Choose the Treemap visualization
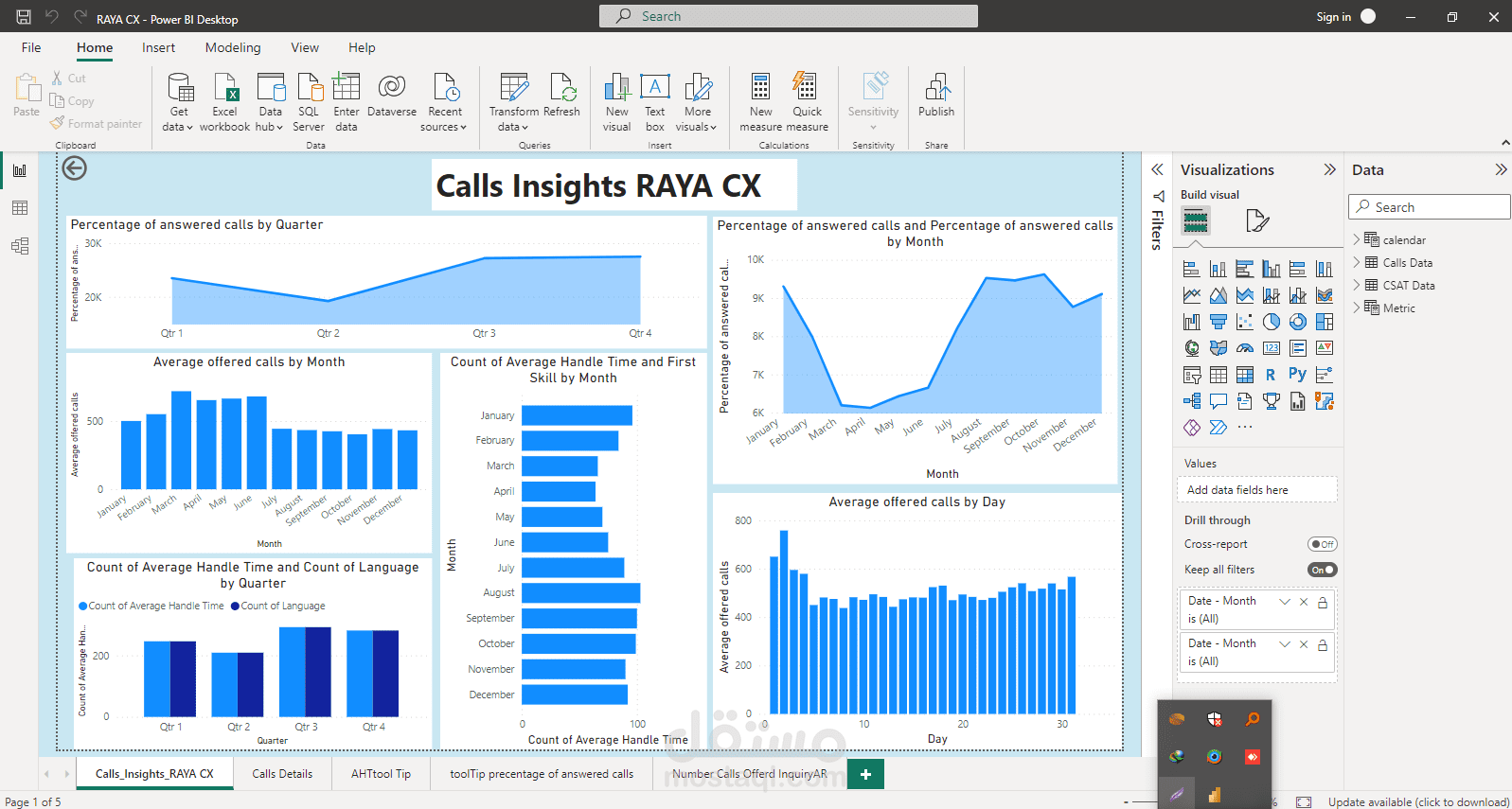Screen dimensions: 1512x809 [x=1325, y=322]
